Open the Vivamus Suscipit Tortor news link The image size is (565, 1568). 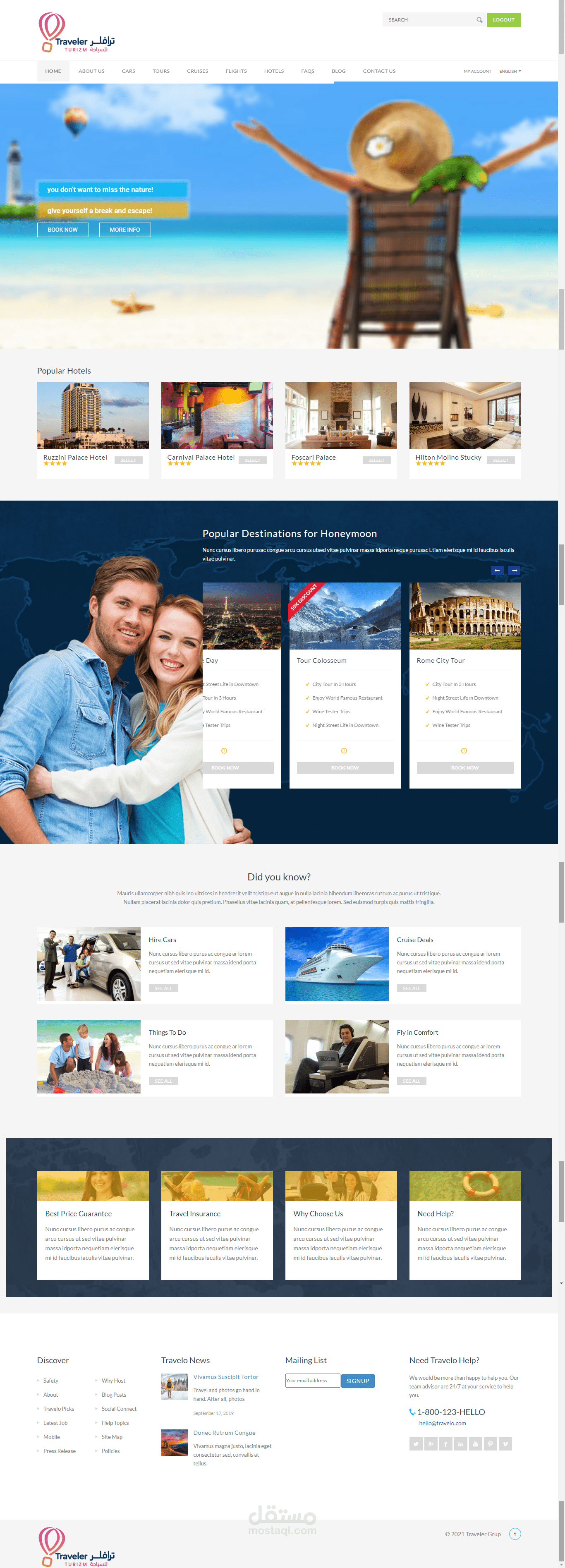(226, 1376)
